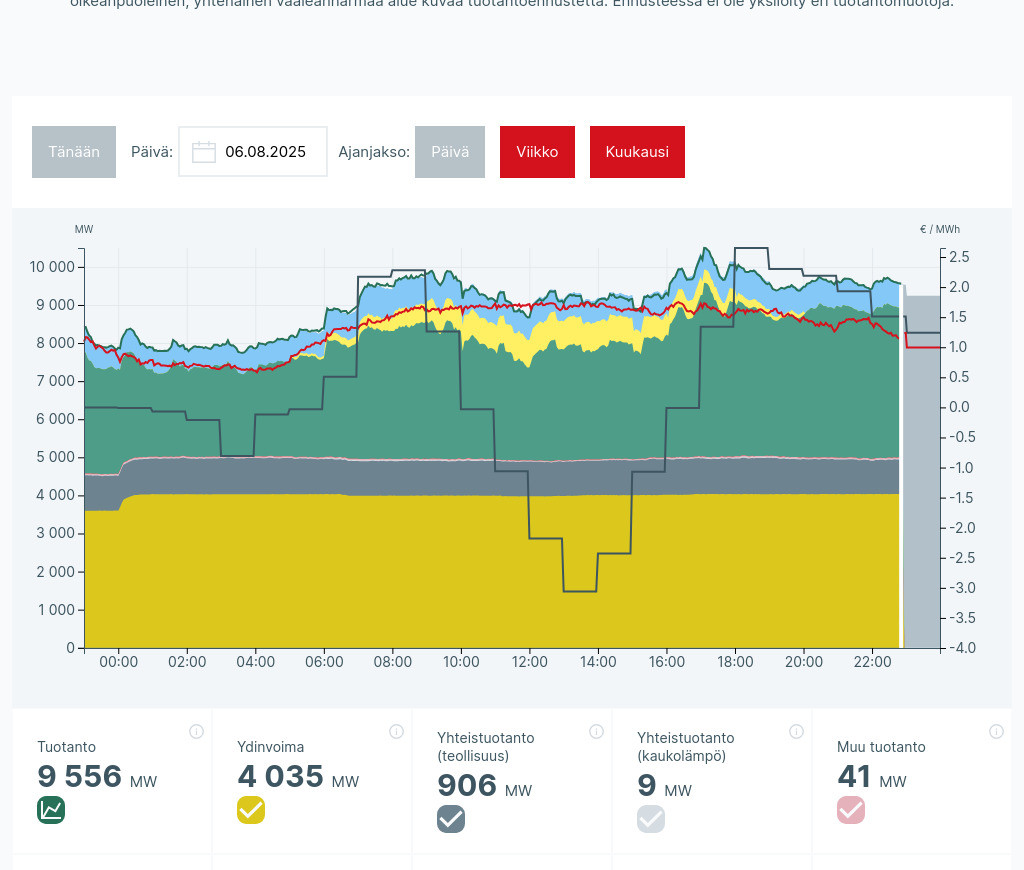Toggle the Tuotanto line chart icon
The width and height of the screenshot is (1024, 870).
tap(51, 810)
